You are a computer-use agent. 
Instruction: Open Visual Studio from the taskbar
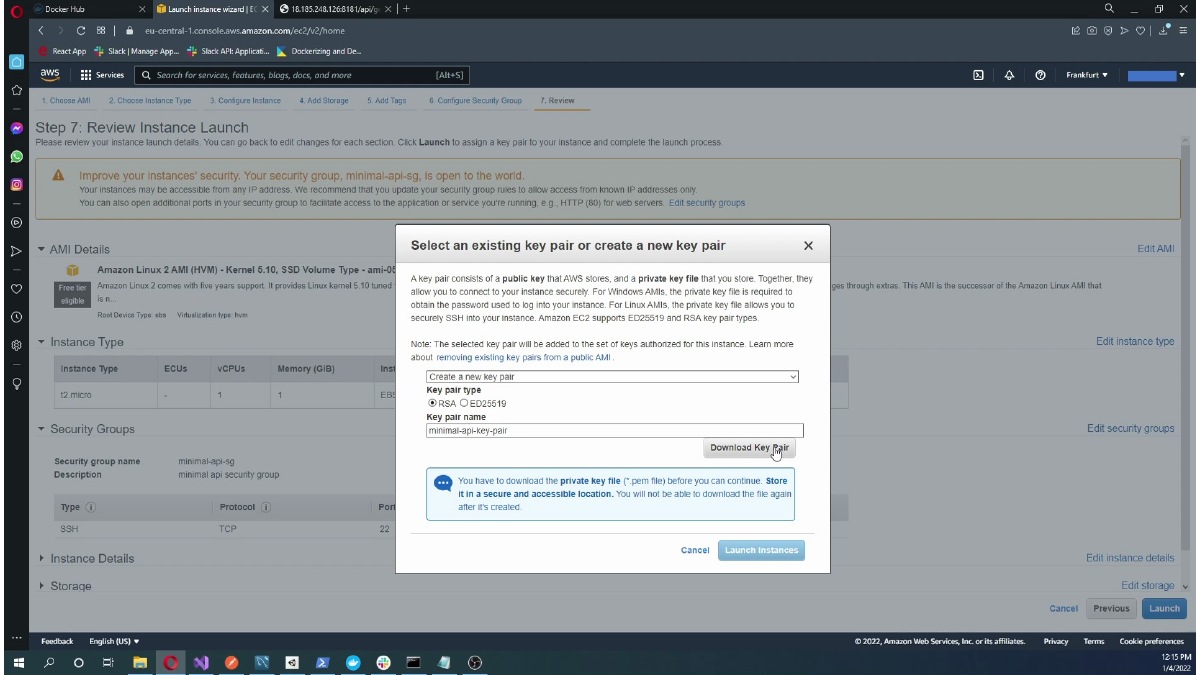201,662
